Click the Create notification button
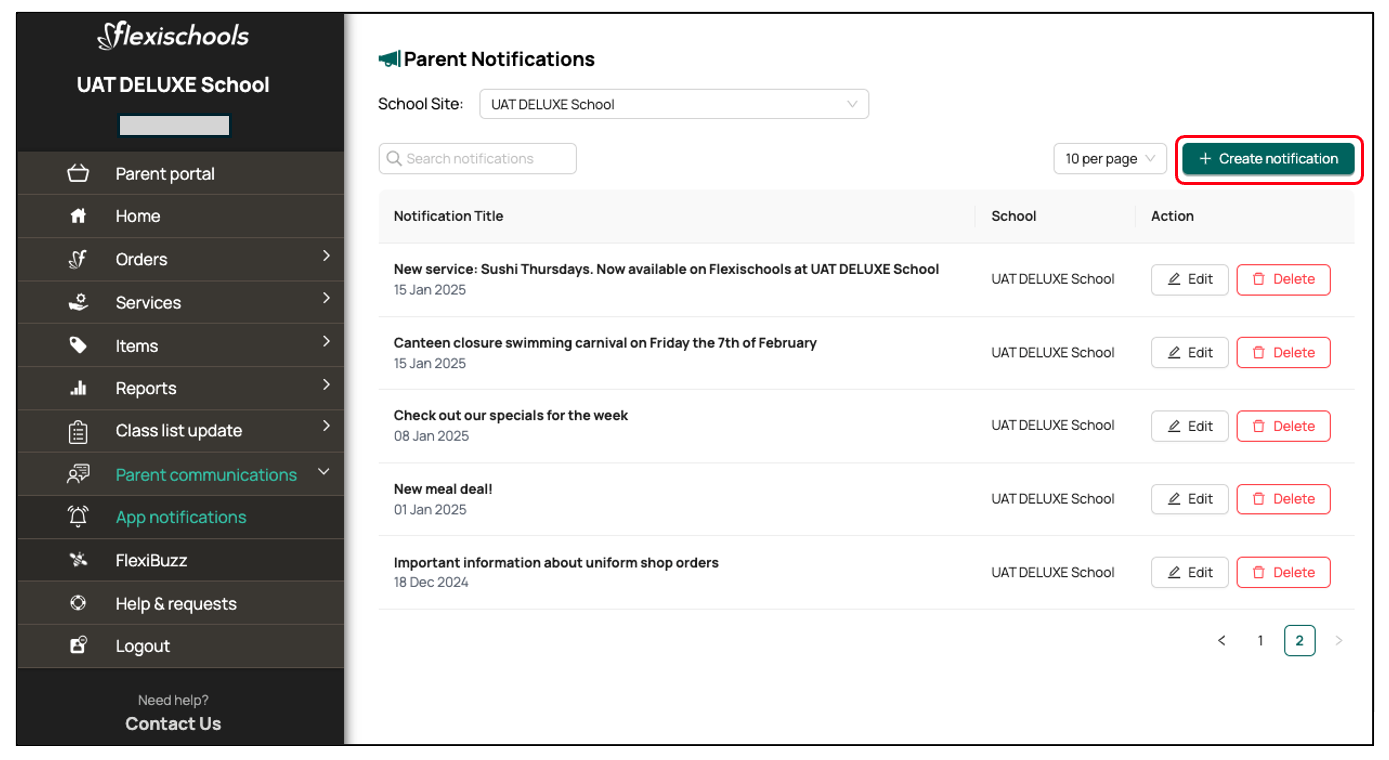 tap(1267, 159)
